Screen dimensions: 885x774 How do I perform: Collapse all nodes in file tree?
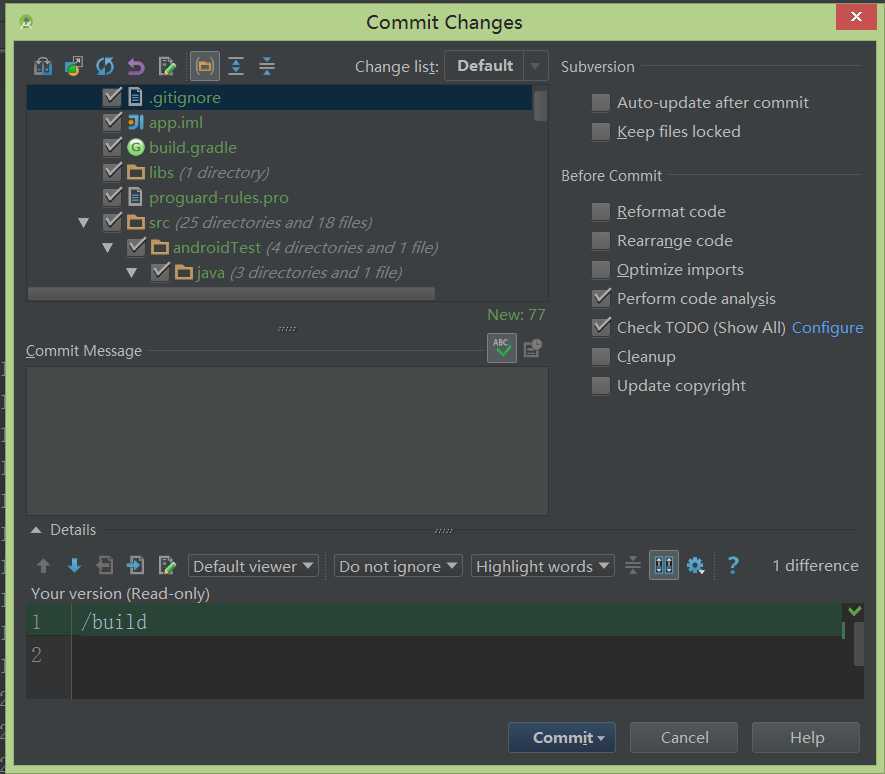tap(267, 66)
